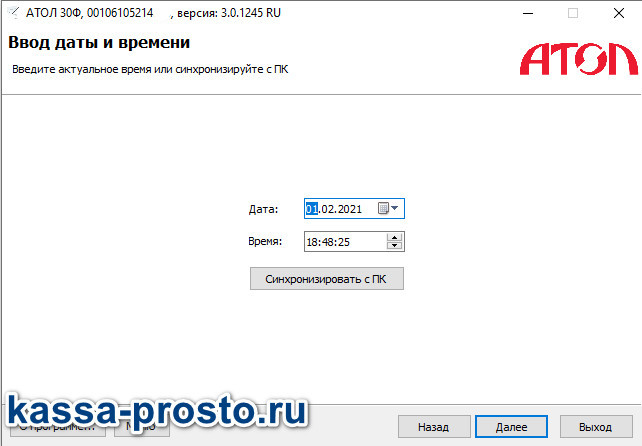The width and height of the screenshot is (642, 446).
Task: Exit the wizard via Выход button
Action: pos(596,427)
